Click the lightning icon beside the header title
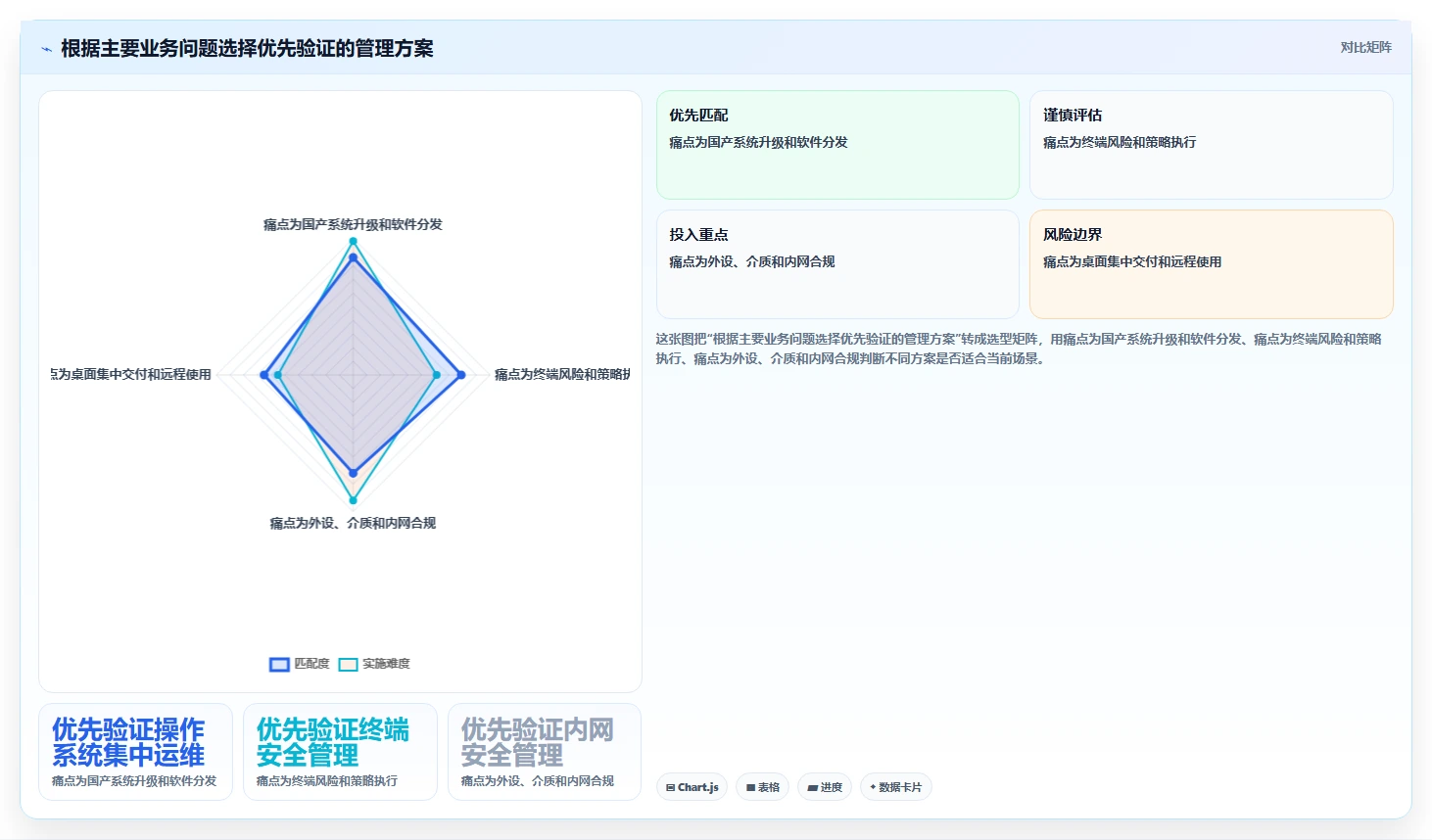Image resolution: width=1432 pixels, height=840 pixels. pyautogui.click(x=46, y=49)
